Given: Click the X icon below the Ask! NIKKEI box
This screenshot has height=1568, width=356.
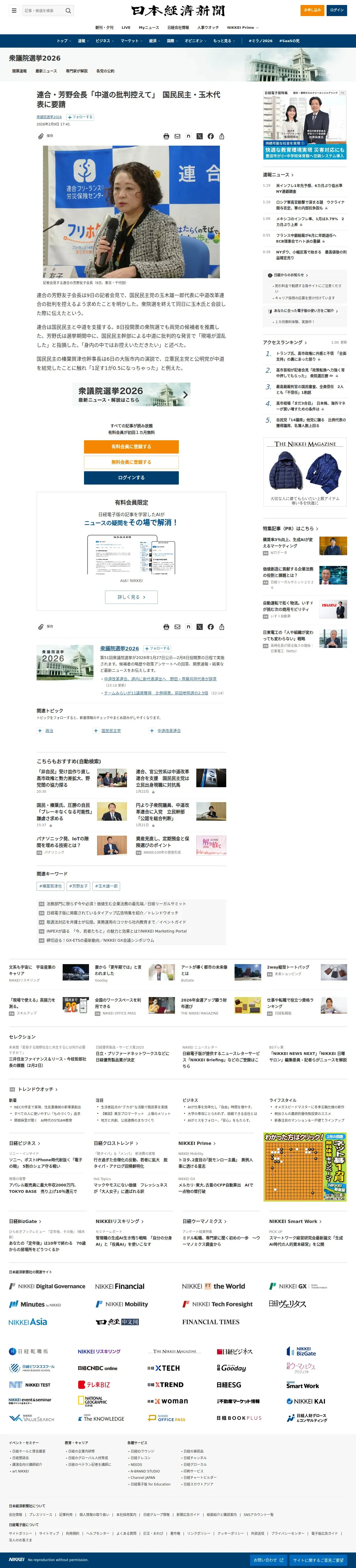Looking at the screenshot, I should (x=199, y=626).
